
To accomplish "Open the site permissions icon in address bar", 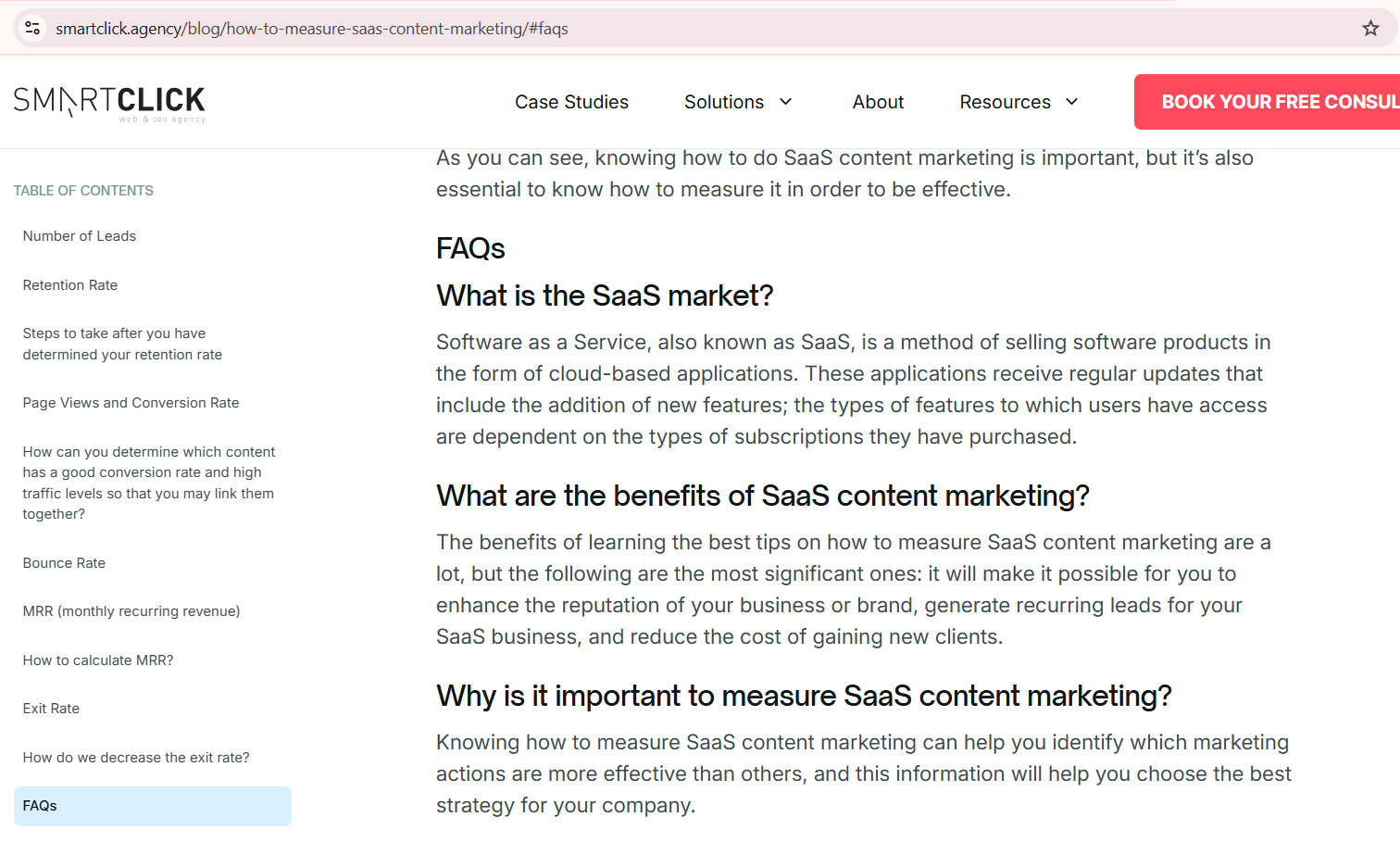I will click(x=31, y=28).
